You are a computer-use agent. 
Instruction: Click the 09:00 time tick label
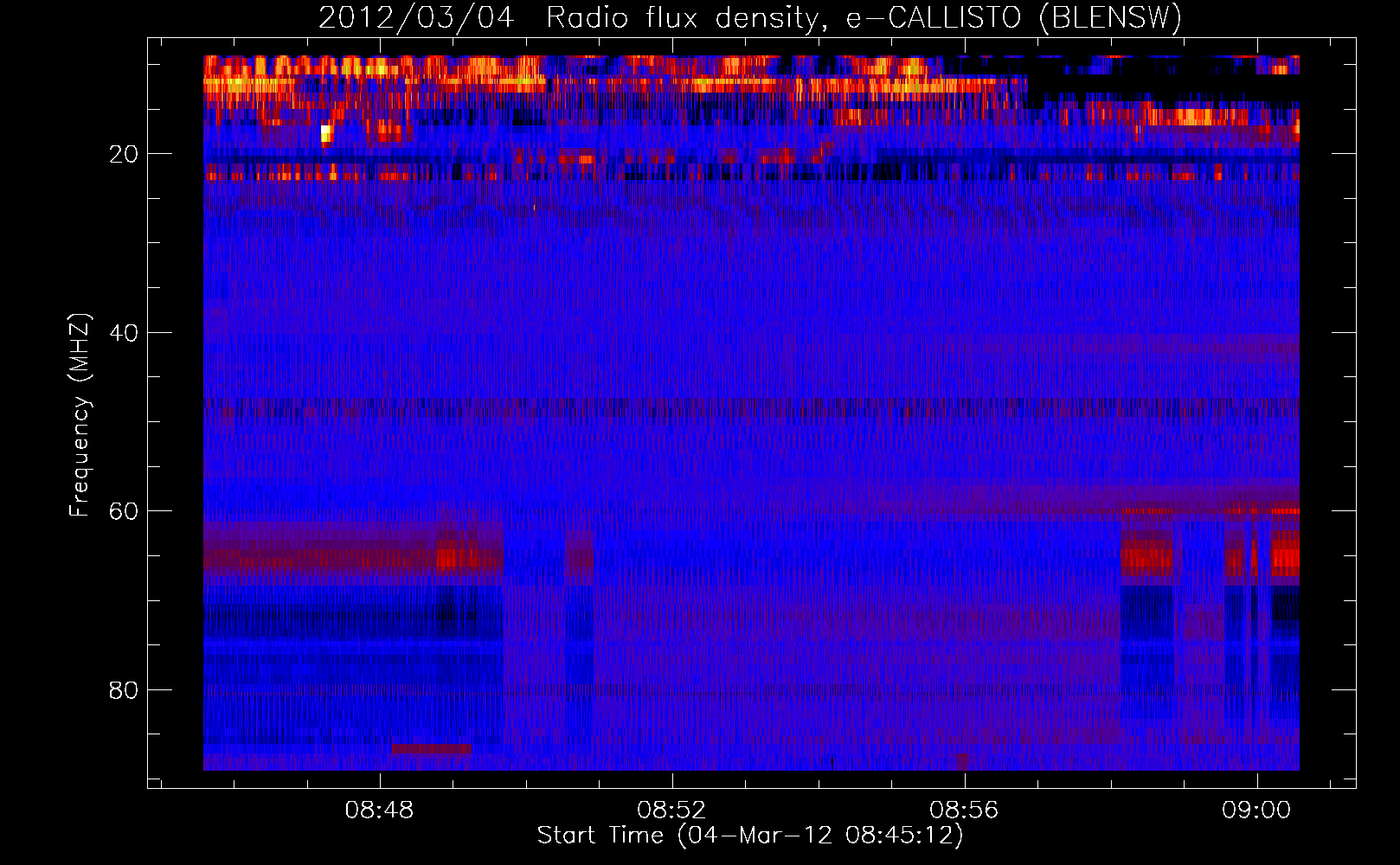pyautogui.click(x=1256, y=811)
